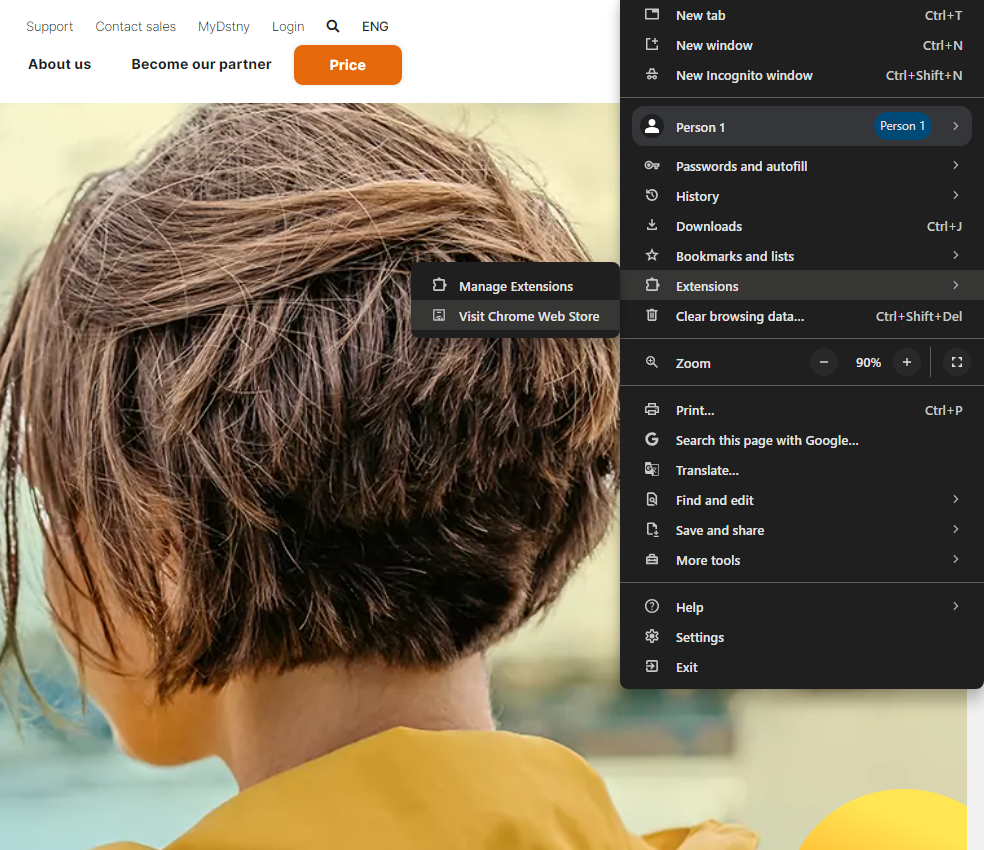The height and width of the screenshot is (850, 984).
Task: Click the More tools toolbox icon
Action: click(x=652, y=559)
